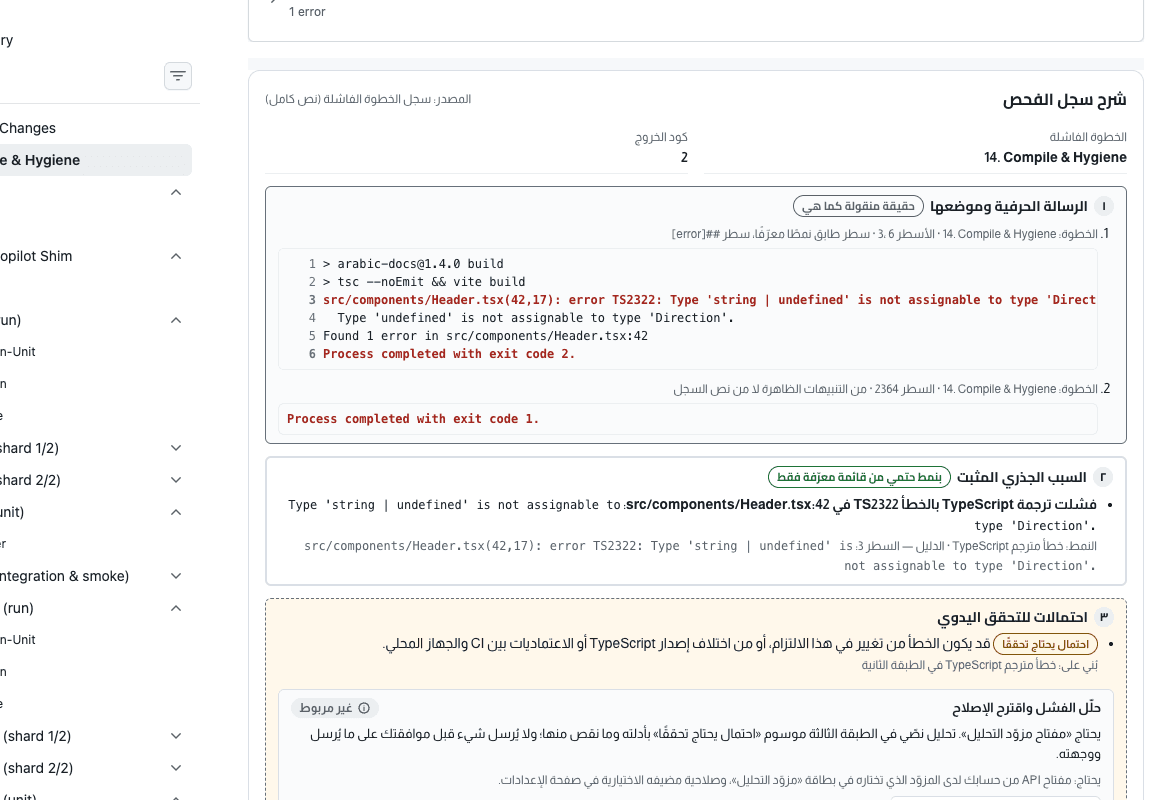Click the heading «الرسالة الحرفية وموضعها»
The height and width of the screenshot is (800, 1168).
(1009, 206)
